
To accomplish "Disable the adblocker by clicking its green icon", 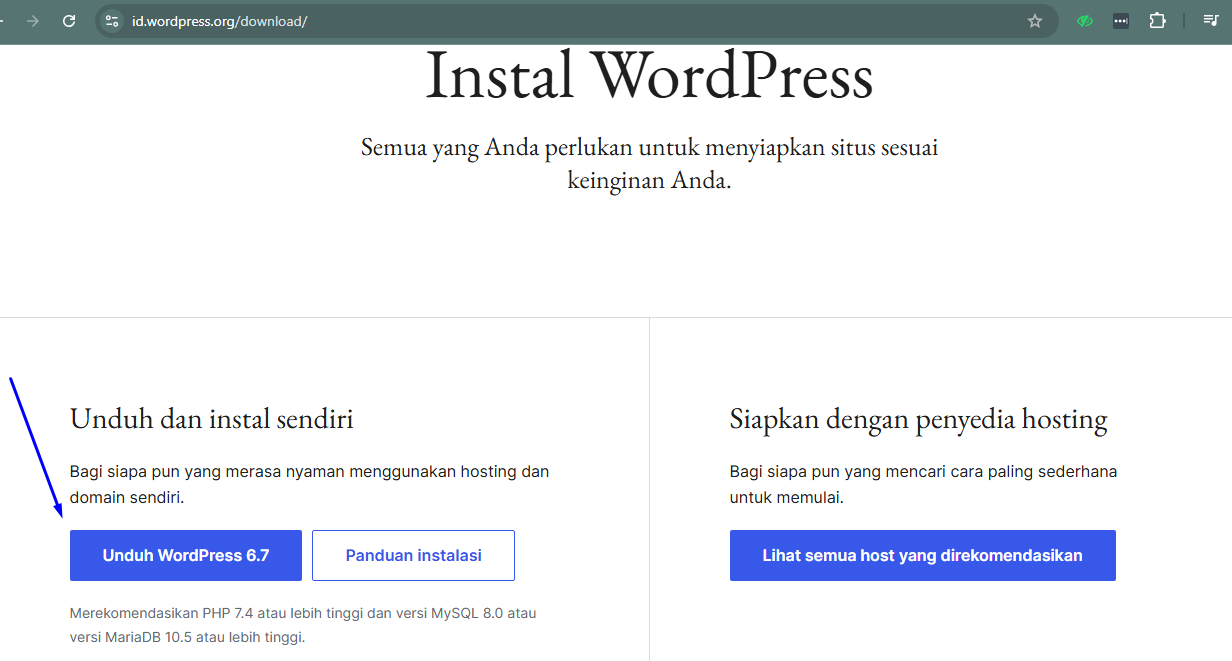I will point(1084,20).
